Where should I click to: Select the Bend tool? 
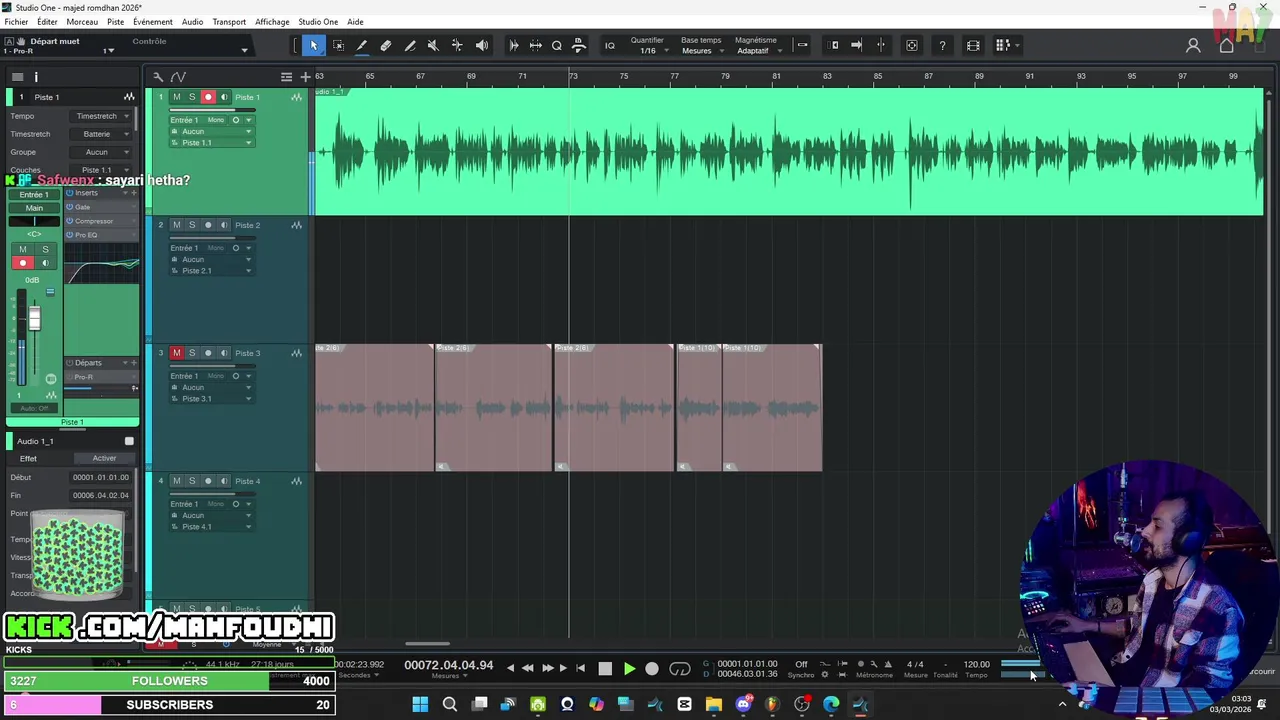click(457, 45)
